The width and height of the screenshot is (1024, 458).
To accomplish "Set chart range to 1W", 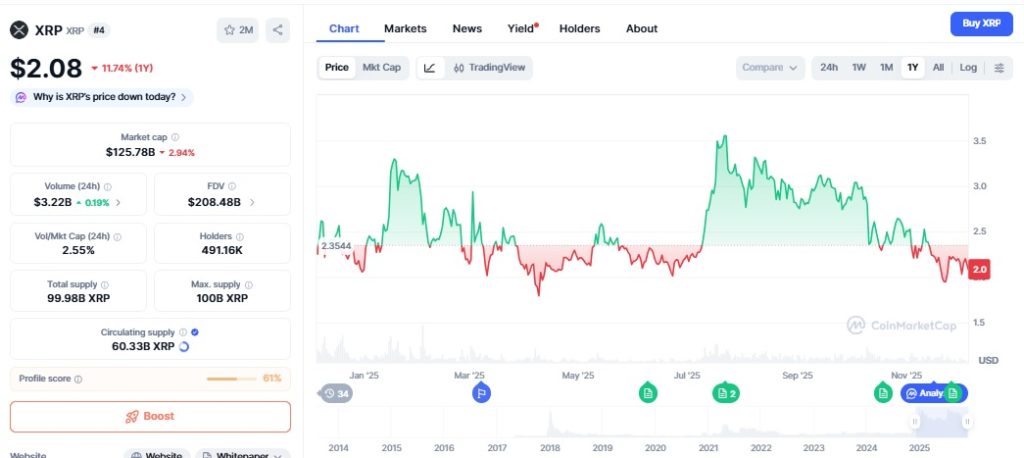I will 859,68.
